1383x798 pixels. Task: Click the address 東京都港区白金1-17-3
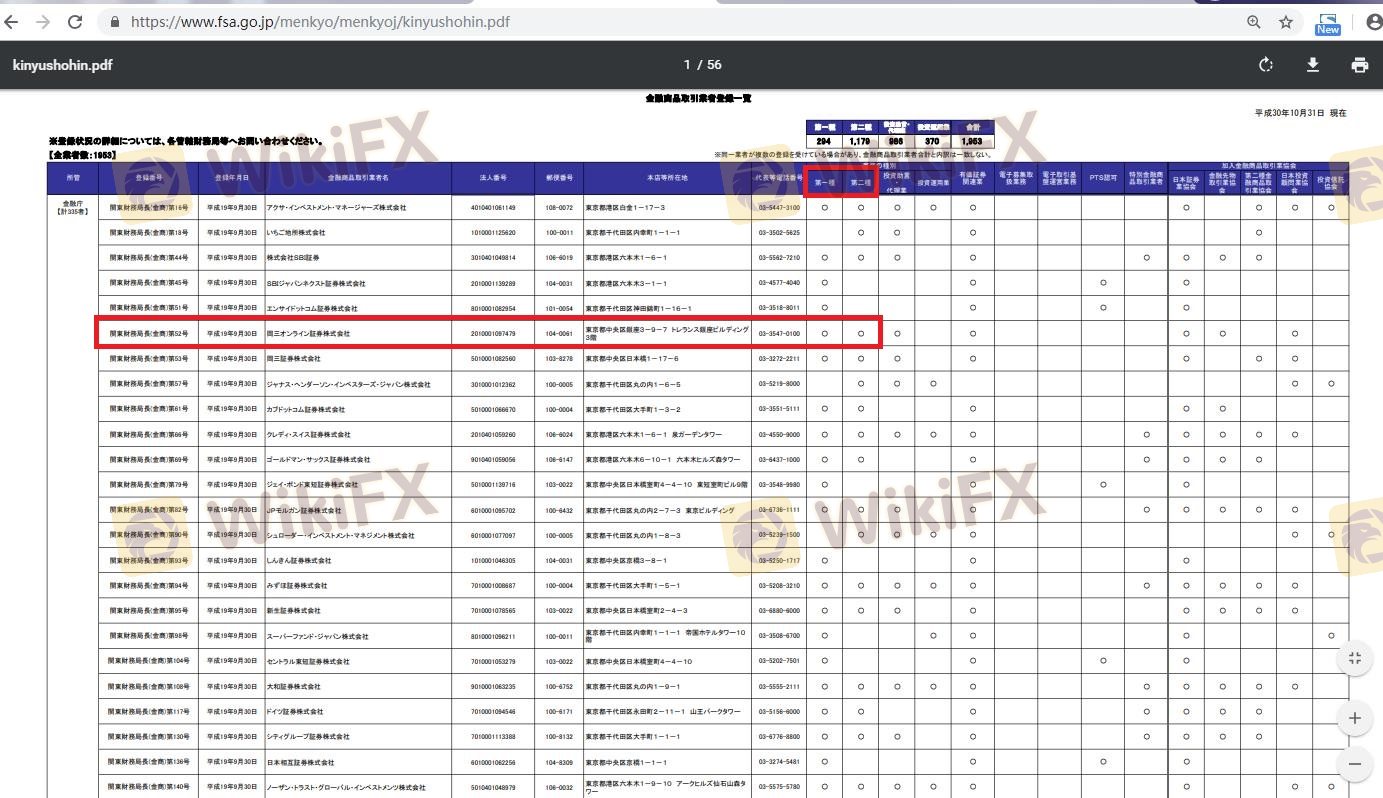625,208
